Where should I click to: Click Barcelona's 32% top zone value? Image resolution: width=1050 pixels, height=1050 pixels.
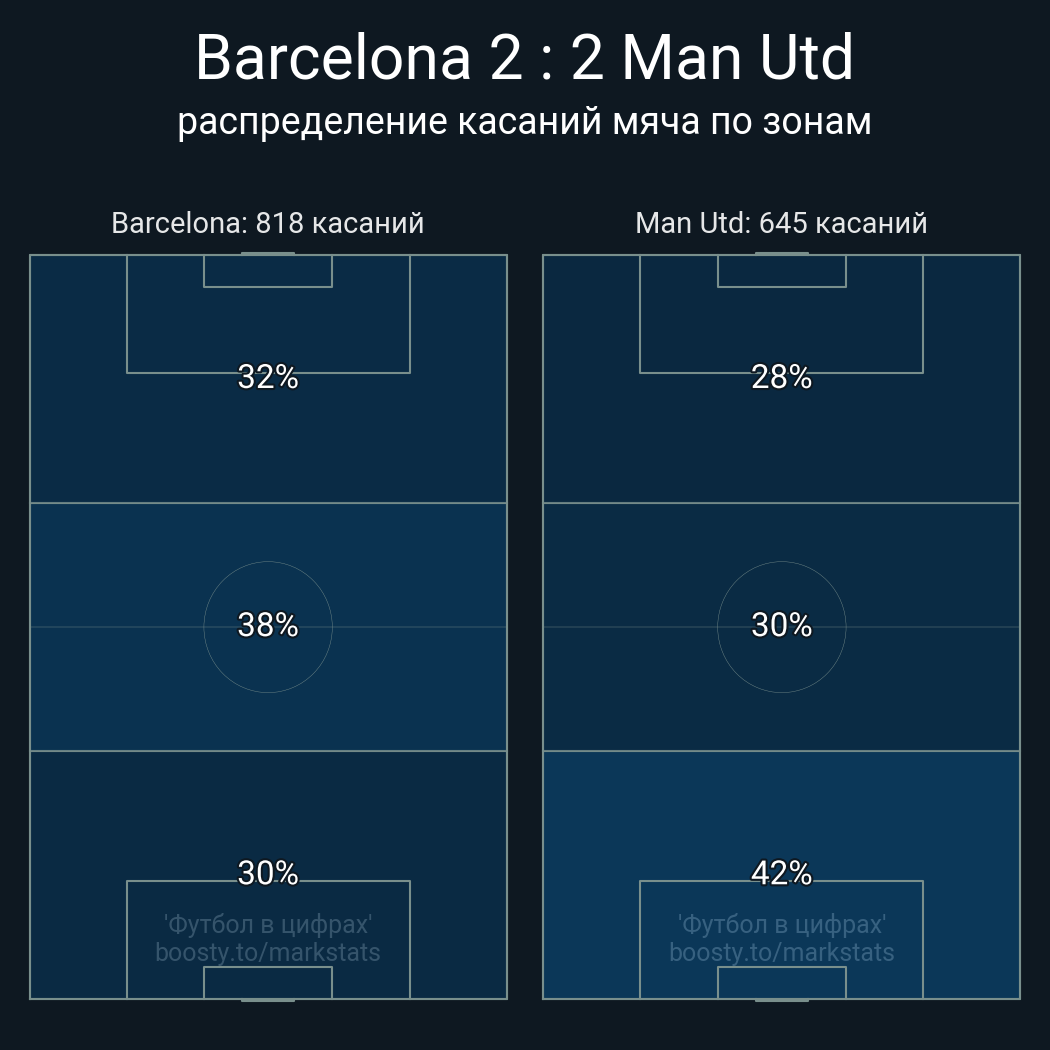(x=268, y=377)
